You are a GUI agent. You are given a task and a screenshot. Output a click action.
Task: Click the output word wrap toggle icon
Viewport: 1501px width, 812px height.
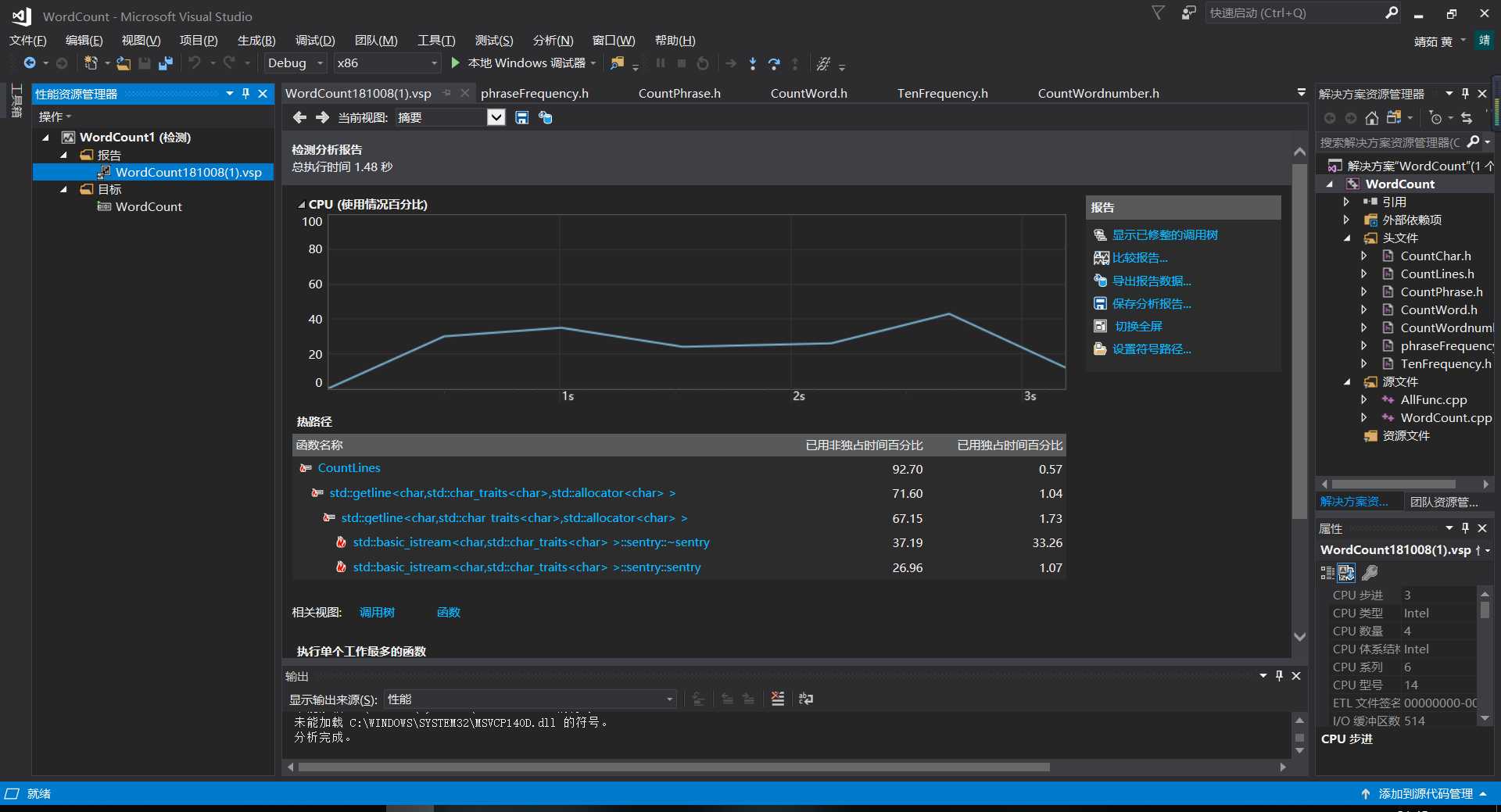(x=806, y=699)
